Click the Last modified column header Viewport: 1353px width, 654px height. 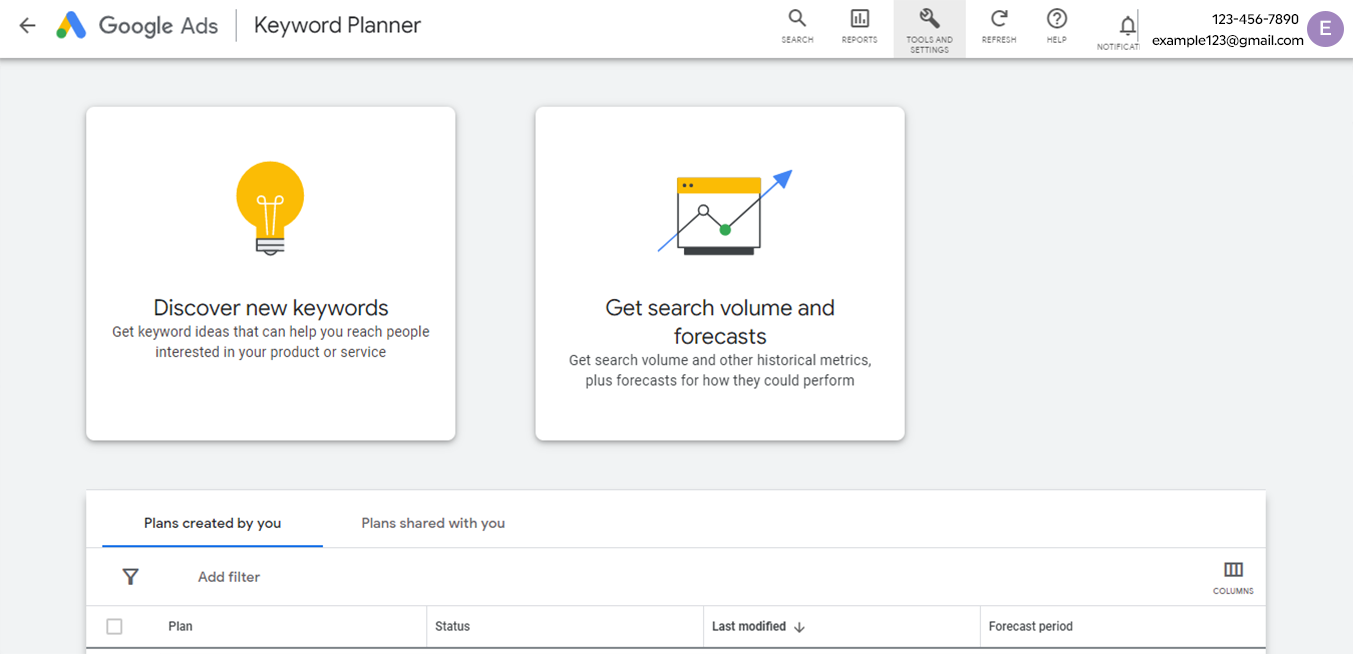(x=749, y=626)
